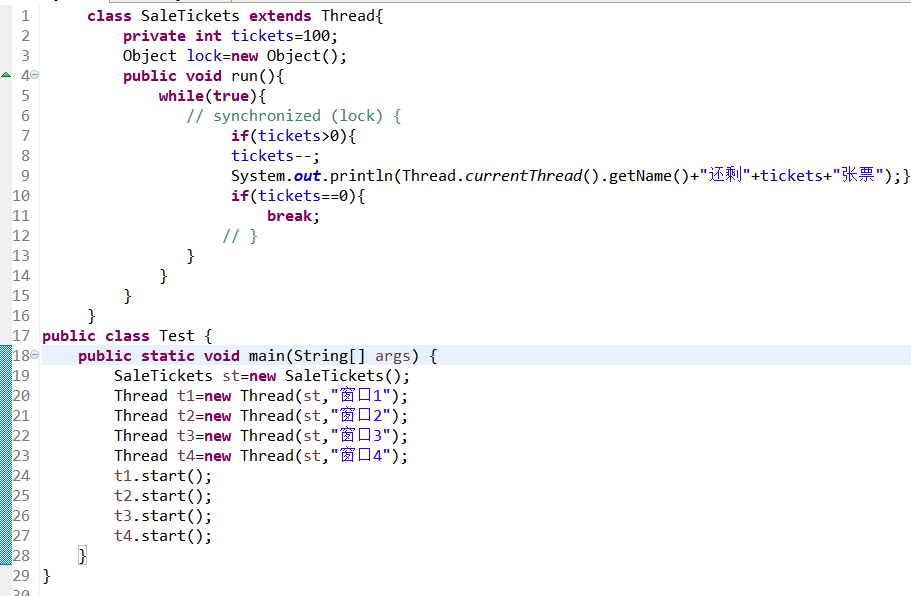Click the 'while(true){' statement
Image resolution: width=911 pixels, height=596 pixels.
[212, 96]
